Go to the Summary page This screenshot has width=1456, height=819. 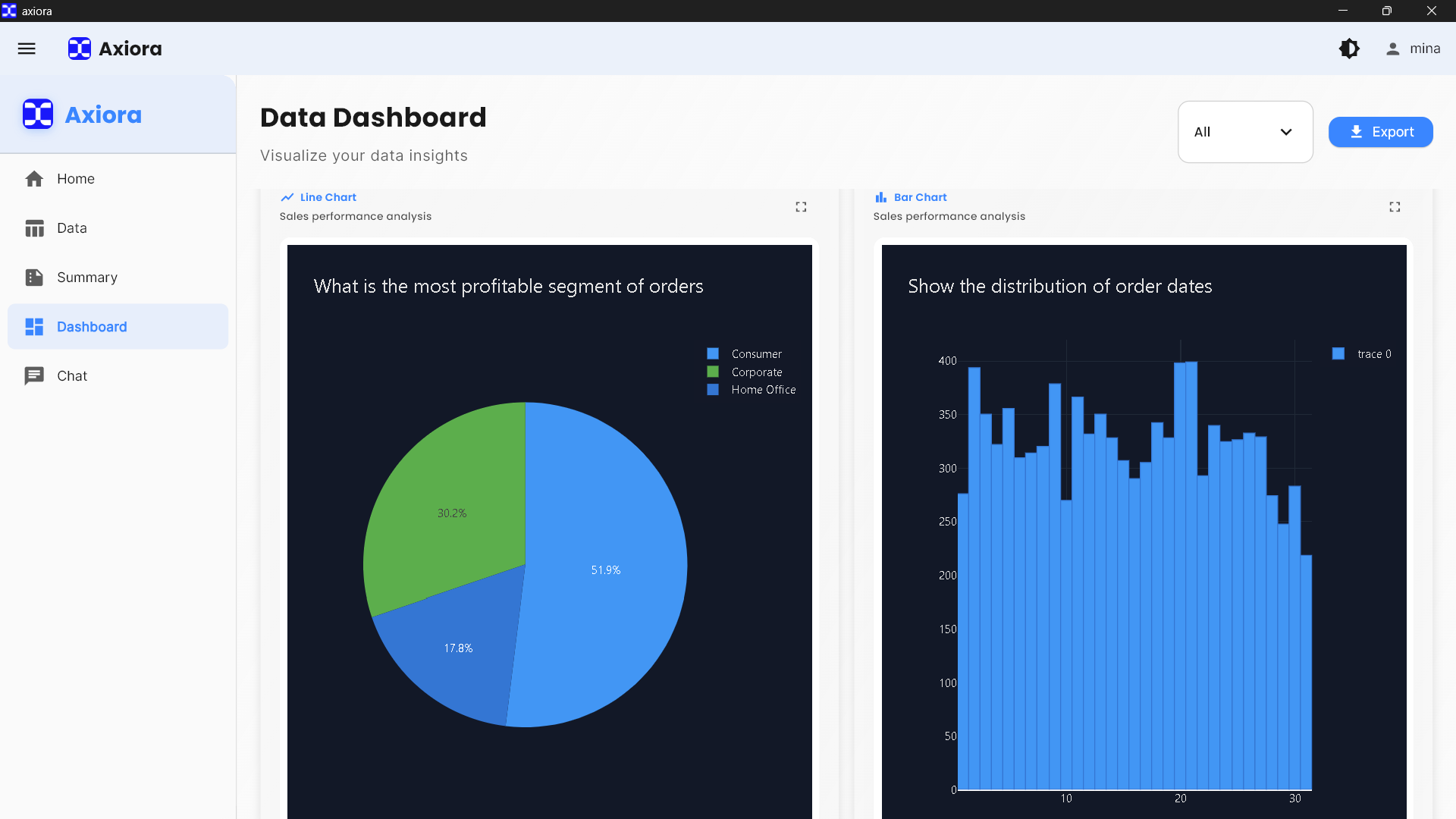[x=87, y=278]
